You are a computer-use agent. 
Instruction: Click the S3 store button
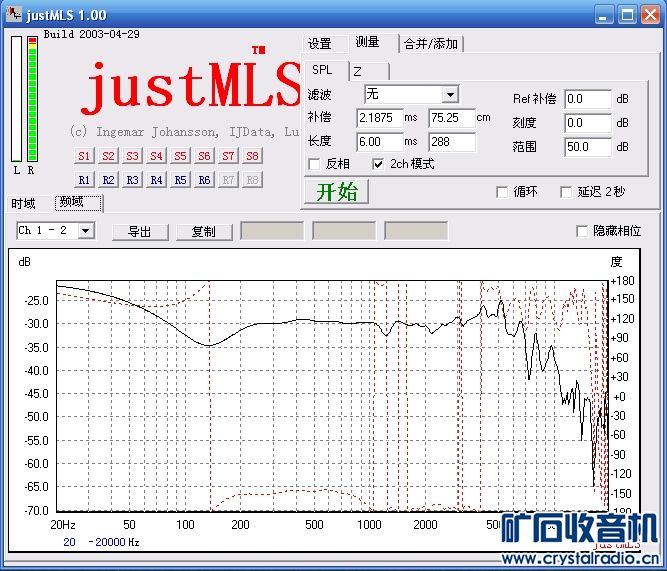click(132, 156)
